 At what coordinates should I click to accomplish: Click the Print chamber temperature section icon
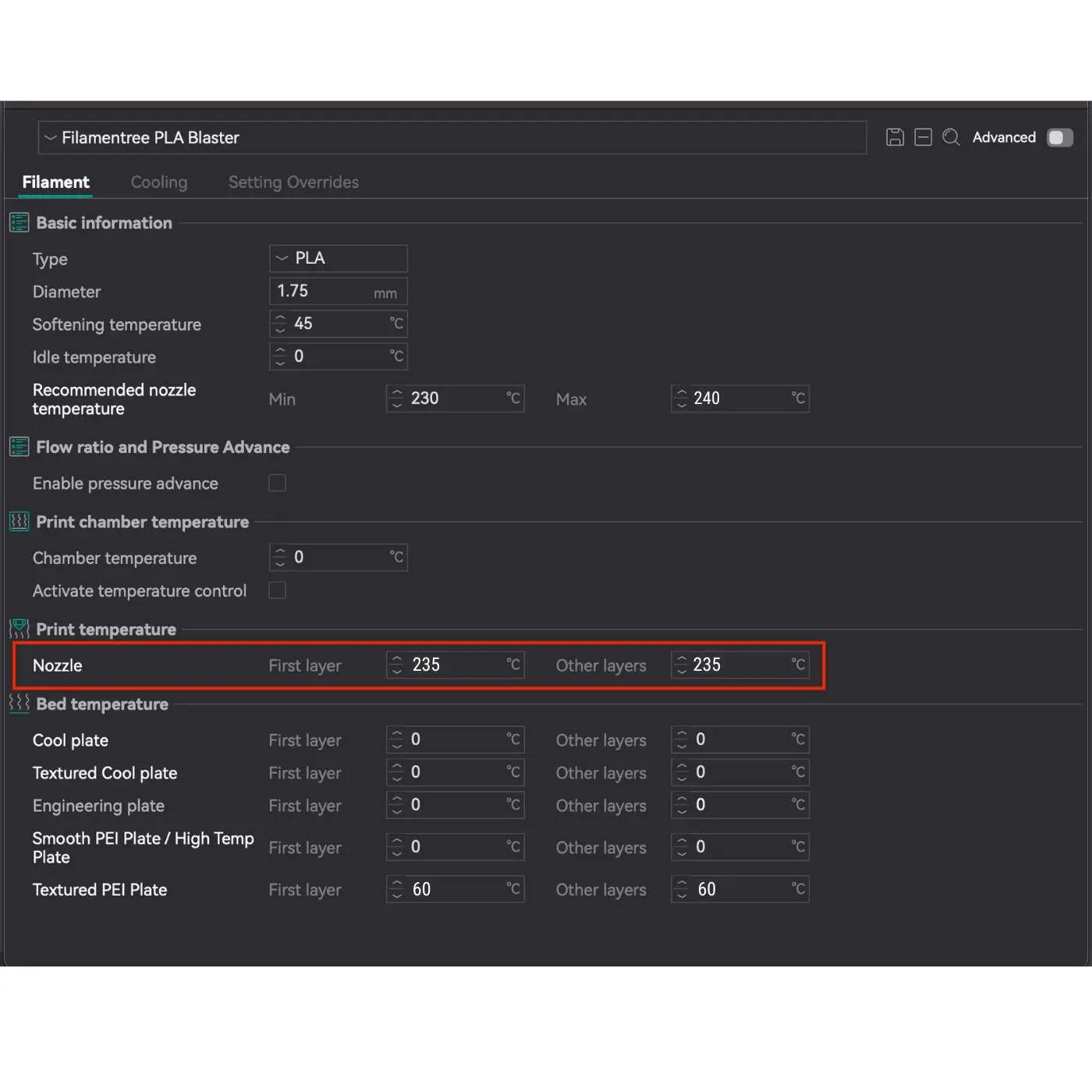point(19,522)
